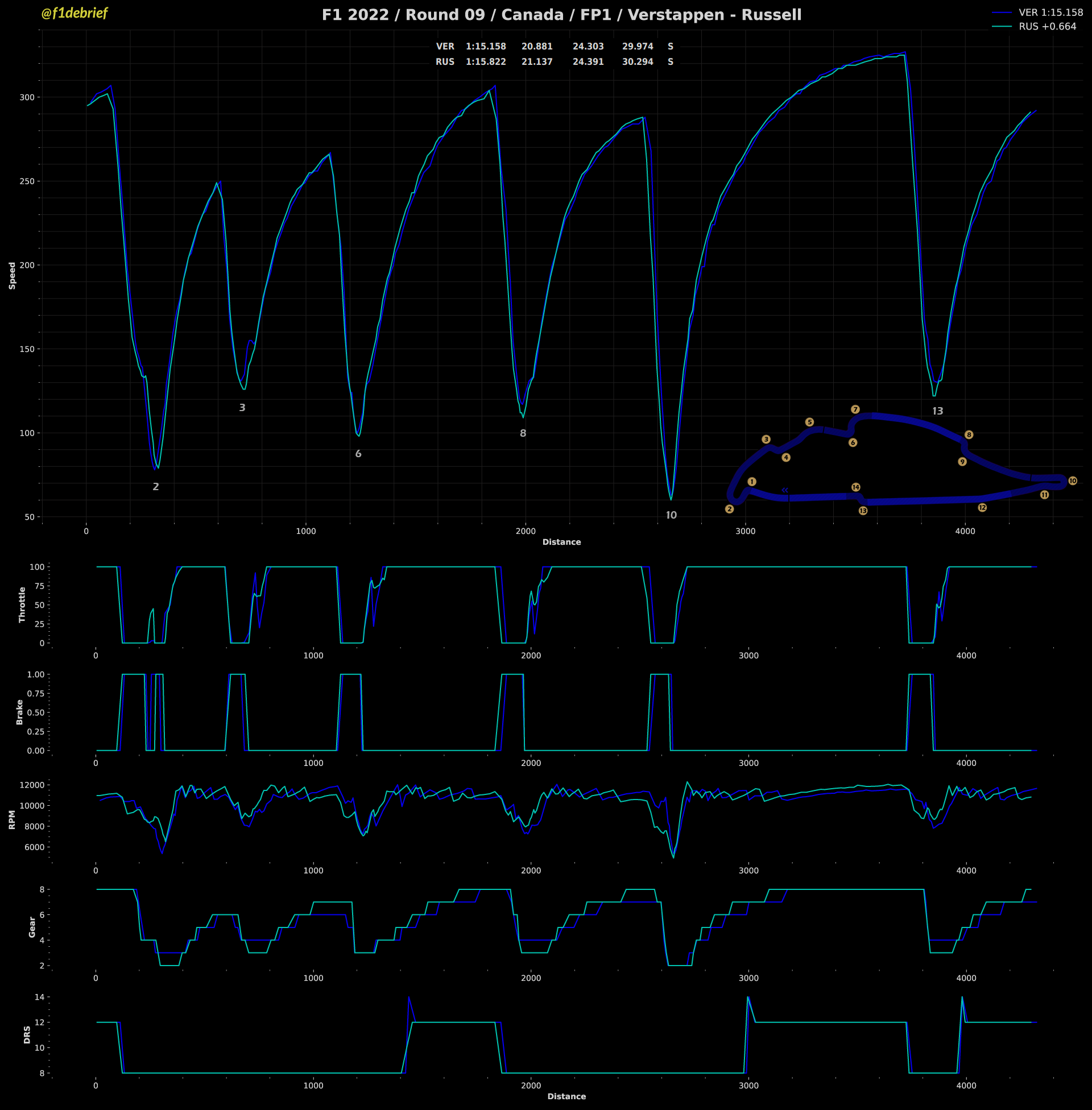Click the Gear axis label
Viewport: 1092px width, 1110px height.
(32, 927)
